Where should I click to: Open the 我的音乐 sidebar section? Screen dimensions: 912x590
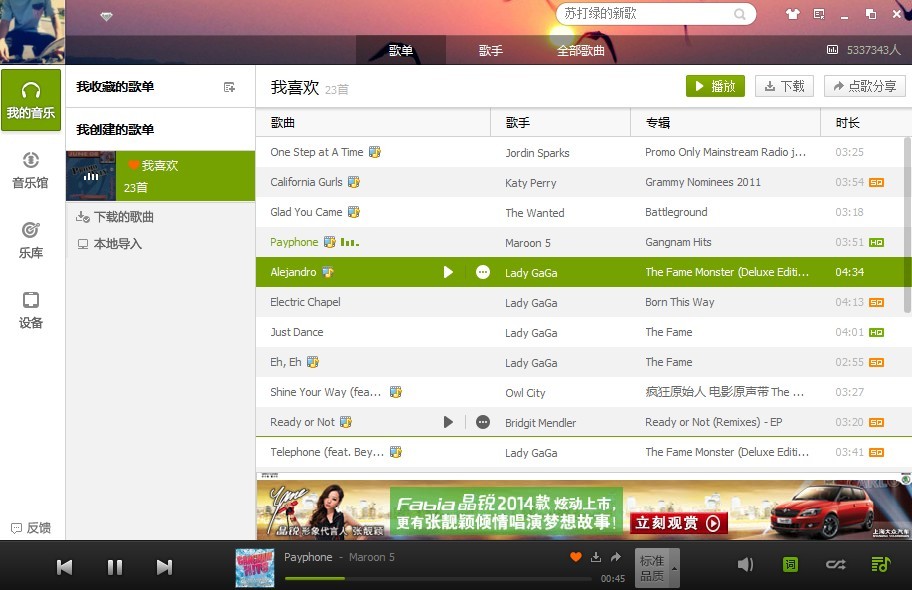pos(31,100)
